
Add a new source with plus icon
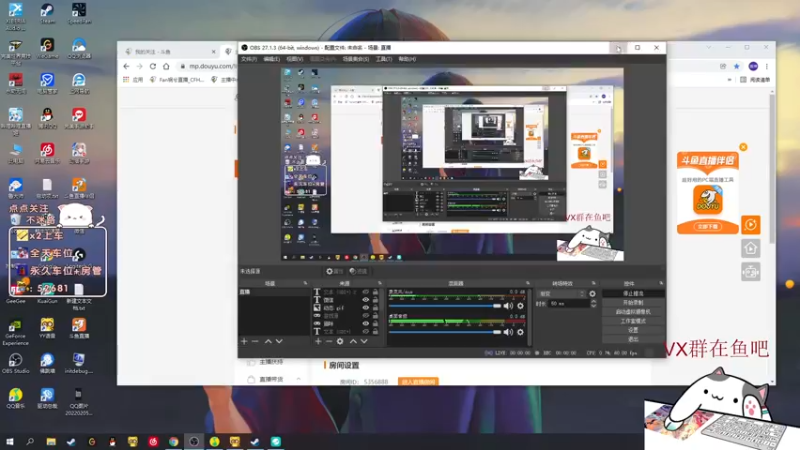[318, 341]
